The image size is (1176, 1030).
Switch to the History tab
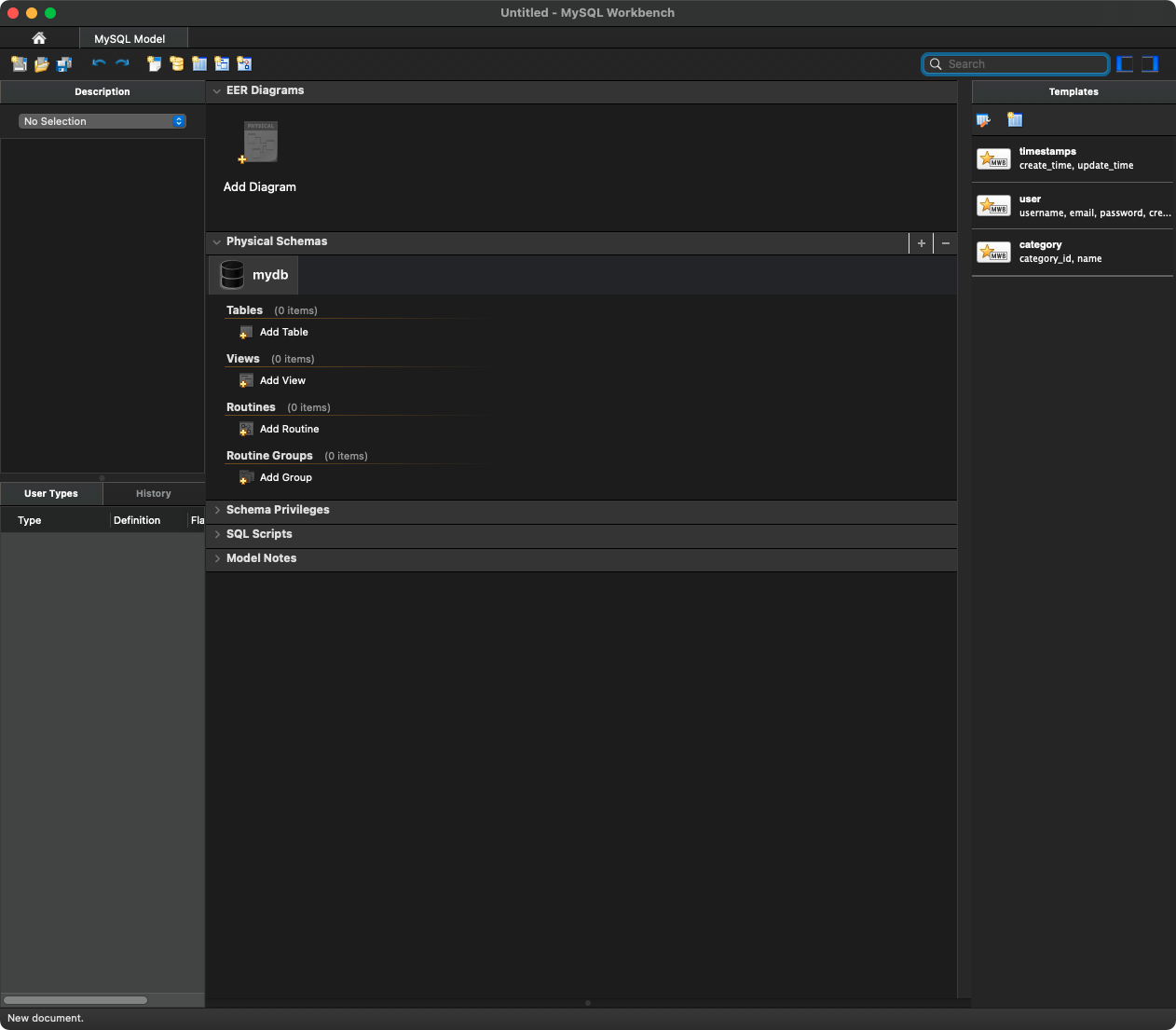(x=154, y=493)
